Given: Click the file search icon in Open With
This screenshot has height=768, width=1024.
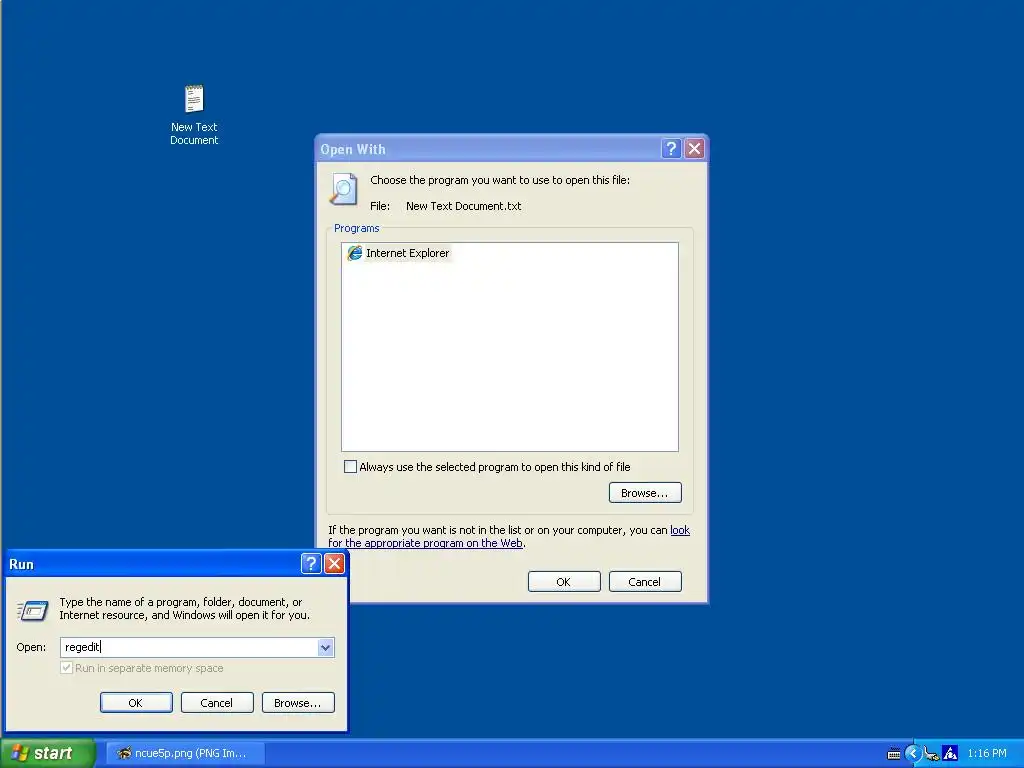Looking at the screenshot, I should [344, 188].
